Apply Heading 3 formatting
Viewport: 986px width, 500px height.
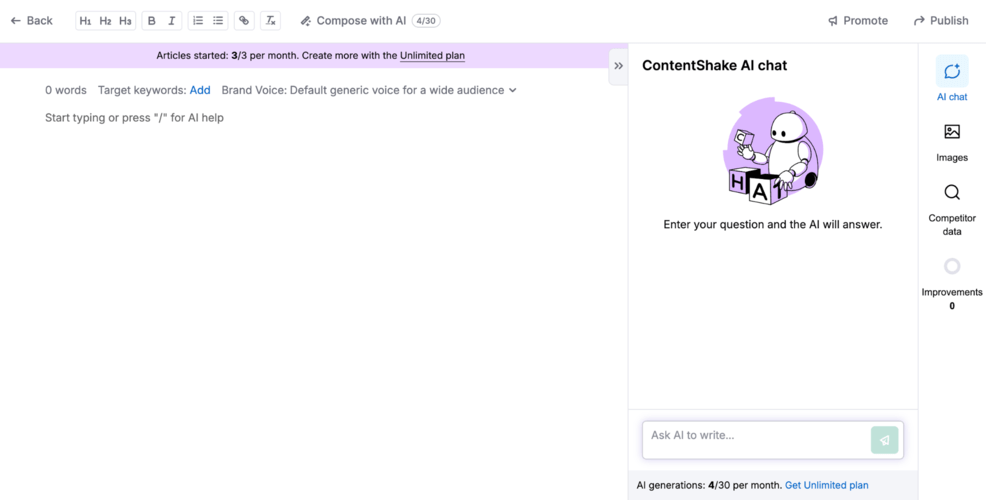tap(125, 20)
